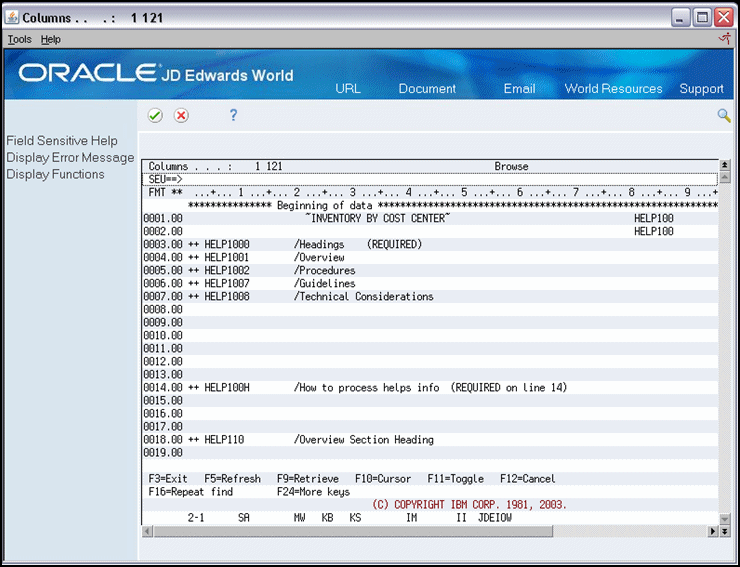This screenshot has height=567, width=740.
Task: Select Display Error Message
Action: coord(70,158)
